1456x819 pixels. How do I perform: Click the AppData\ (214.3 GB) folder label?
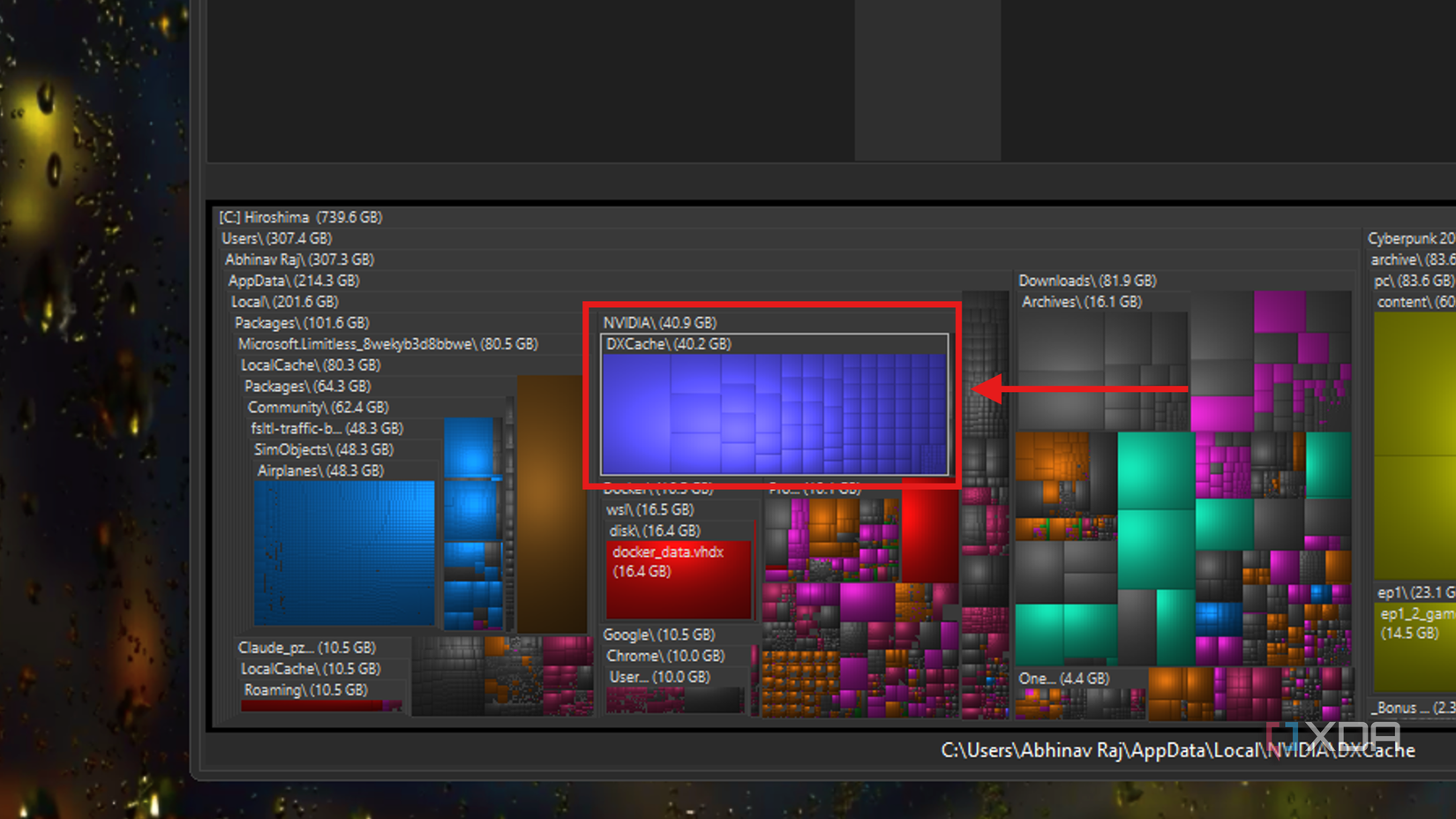294,281
